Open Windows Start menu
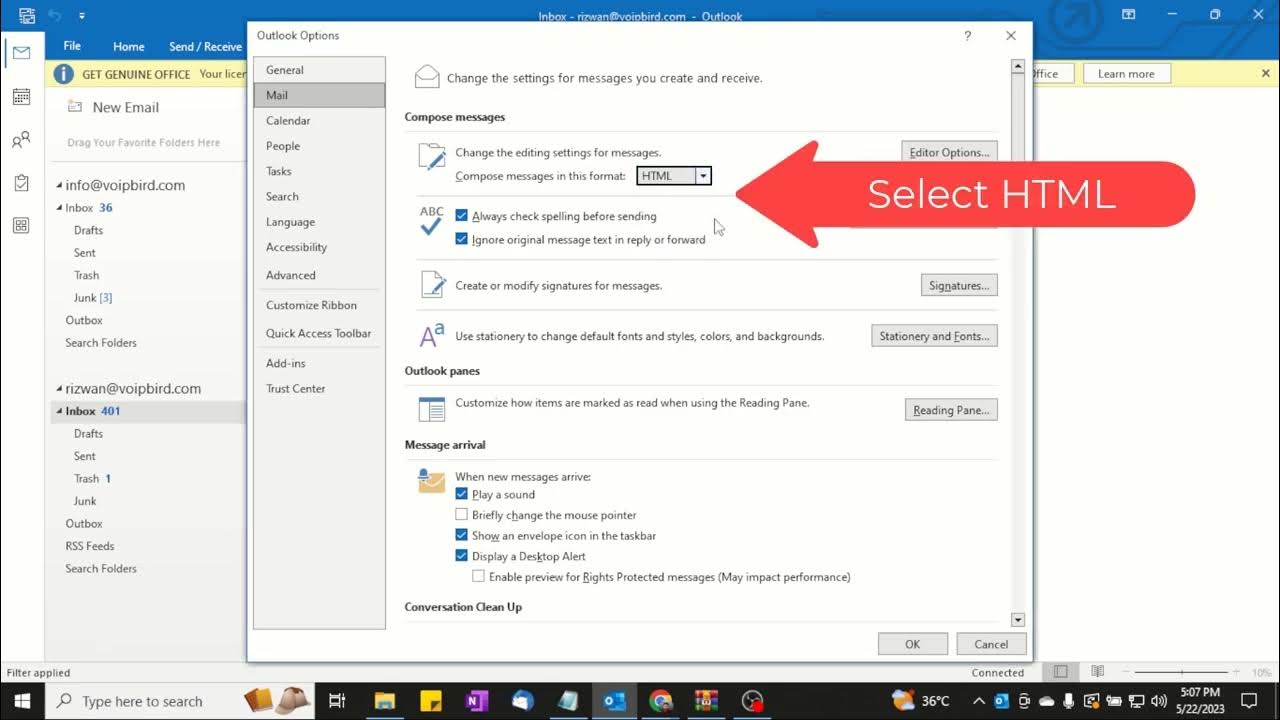The width and height of the screenshot is (1280, 720). point(22,701)
